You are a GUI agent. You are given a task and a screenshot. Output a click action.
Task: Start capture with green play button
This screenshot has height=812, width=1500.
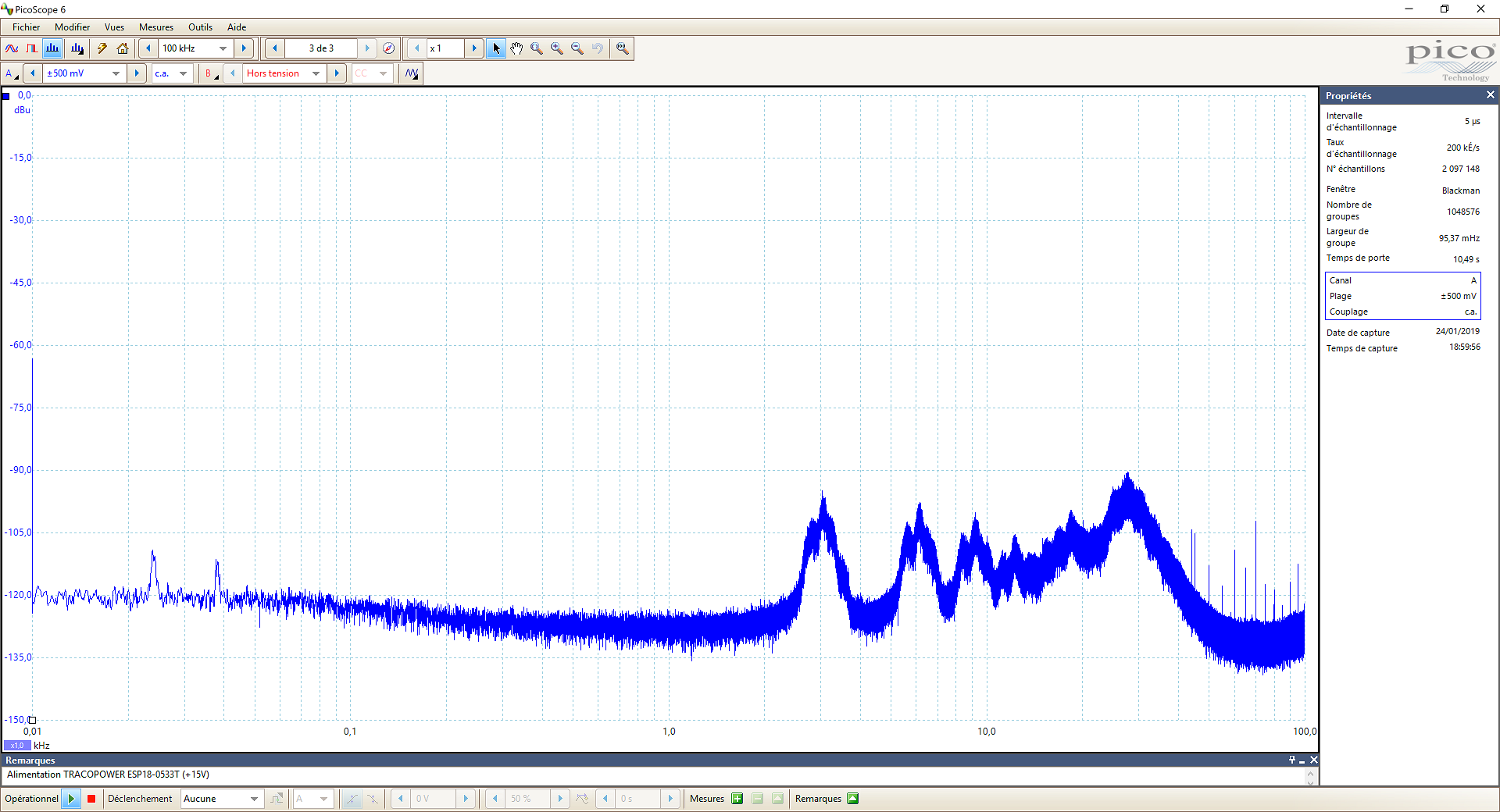click(x=71, y=799)
